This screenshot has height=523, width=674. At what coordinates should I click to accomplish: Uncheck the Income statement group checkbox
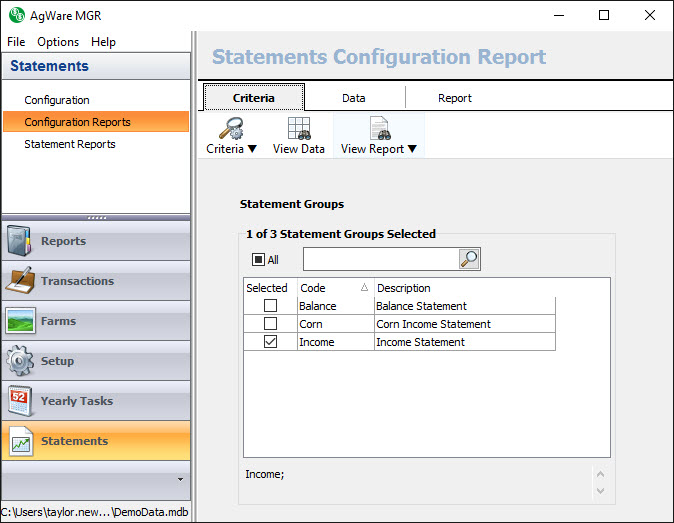pyautogui.click(x=270, y=342)
